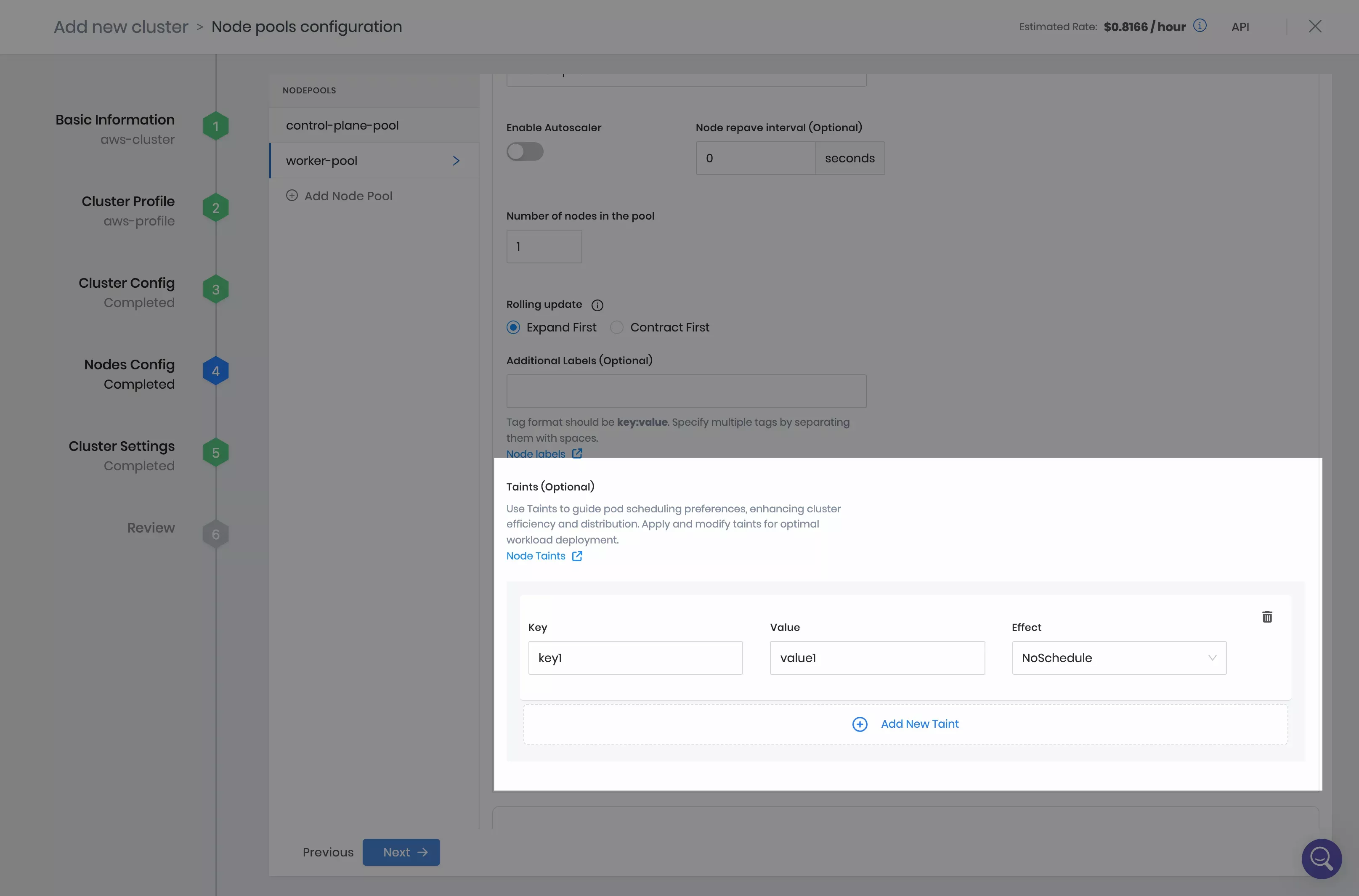Open the node repave interval seconds field
Screen dimensions: 1359x896
(x=850, y=158)
